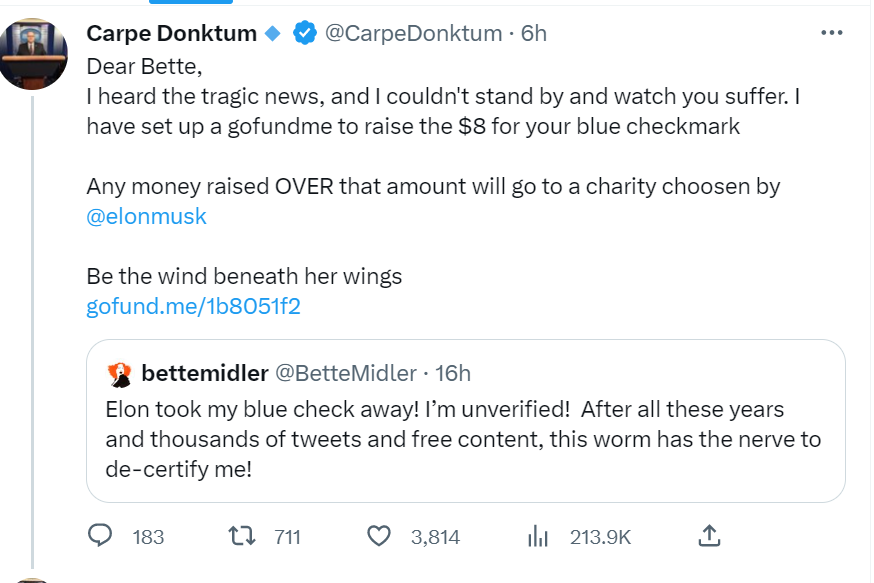Click the bettemidler name in quoted tweet
This screenshot has height=583, width=874.
tap(205, 373)
